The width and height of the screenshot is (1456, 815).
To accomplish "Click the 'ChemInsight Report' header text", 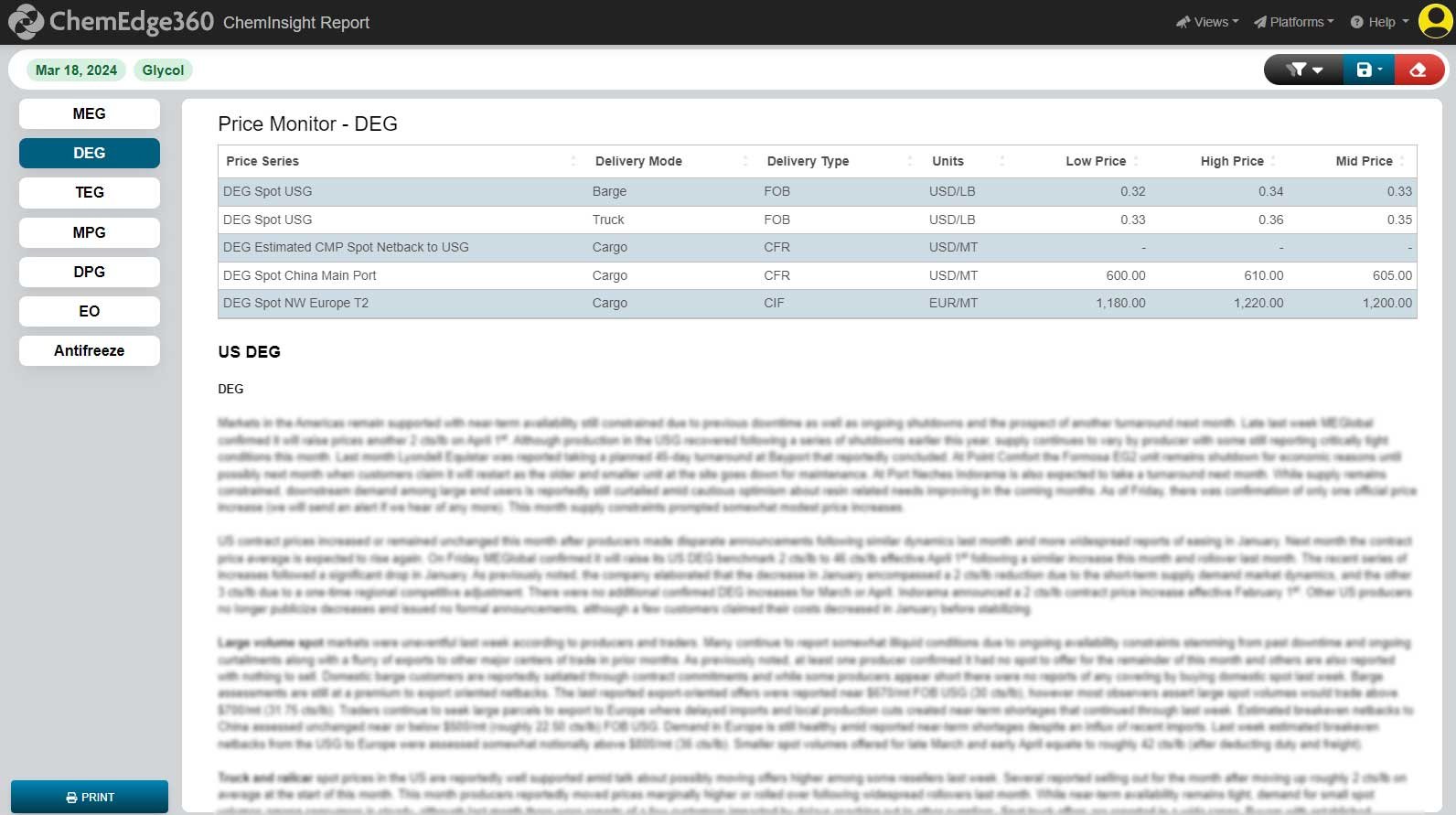I will [x=296, y=23].
